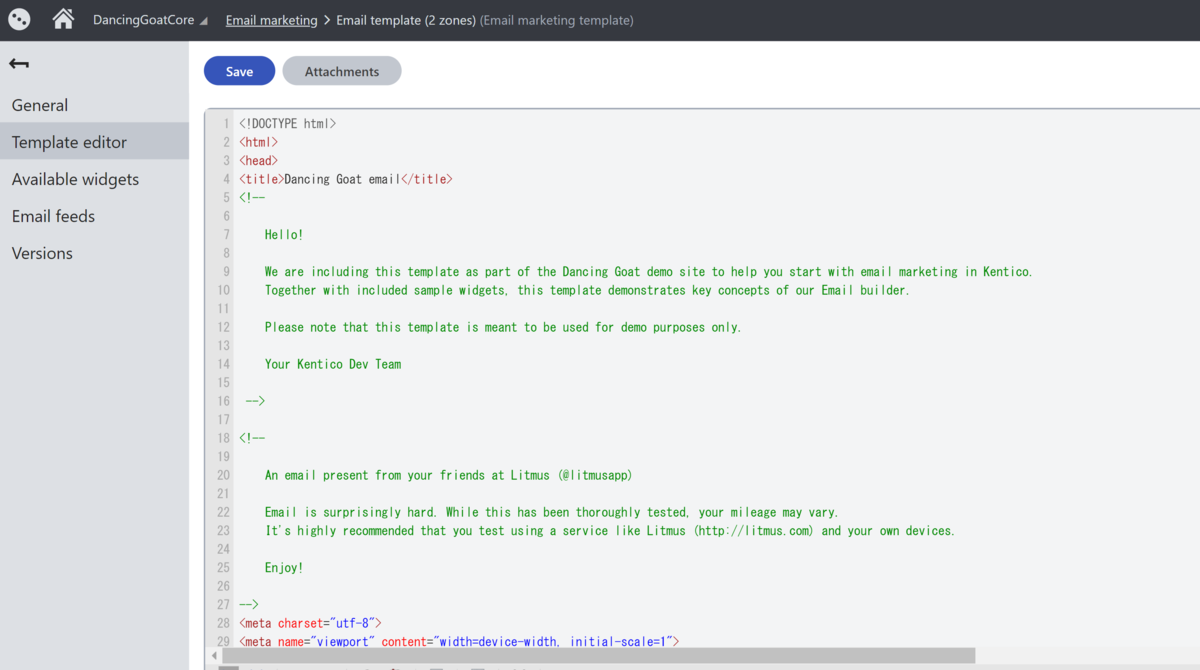Switch to Available widgets tab

[94, 179]
